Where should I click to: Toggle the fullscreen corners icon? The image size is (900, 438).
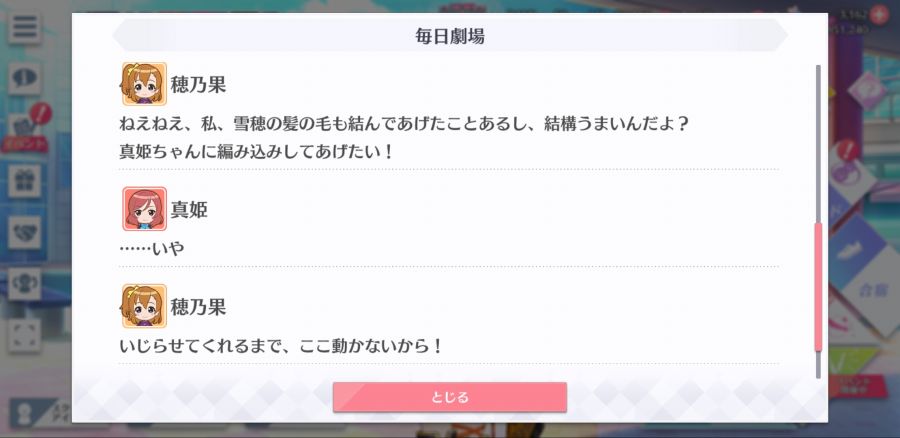click(x=24, y=335)
